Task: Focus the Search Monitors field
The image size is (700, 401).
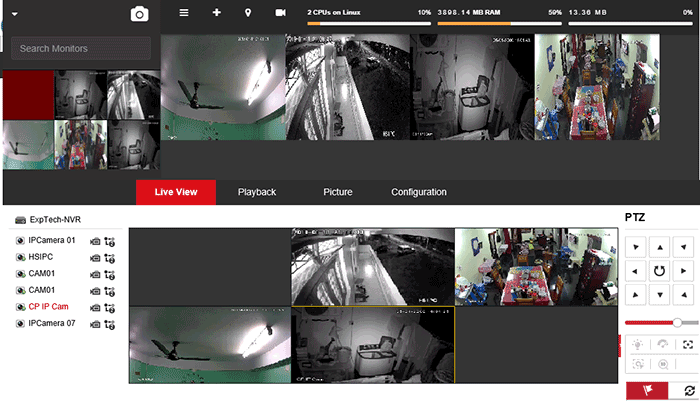Action: point(81,48)
